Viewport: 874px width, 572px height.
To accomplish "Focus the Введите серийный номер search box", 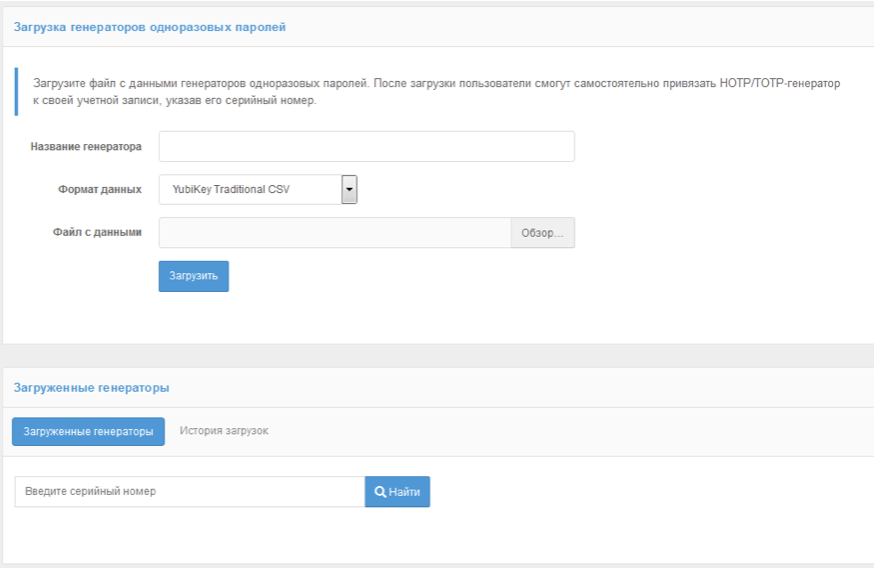I will pos(189,492).
